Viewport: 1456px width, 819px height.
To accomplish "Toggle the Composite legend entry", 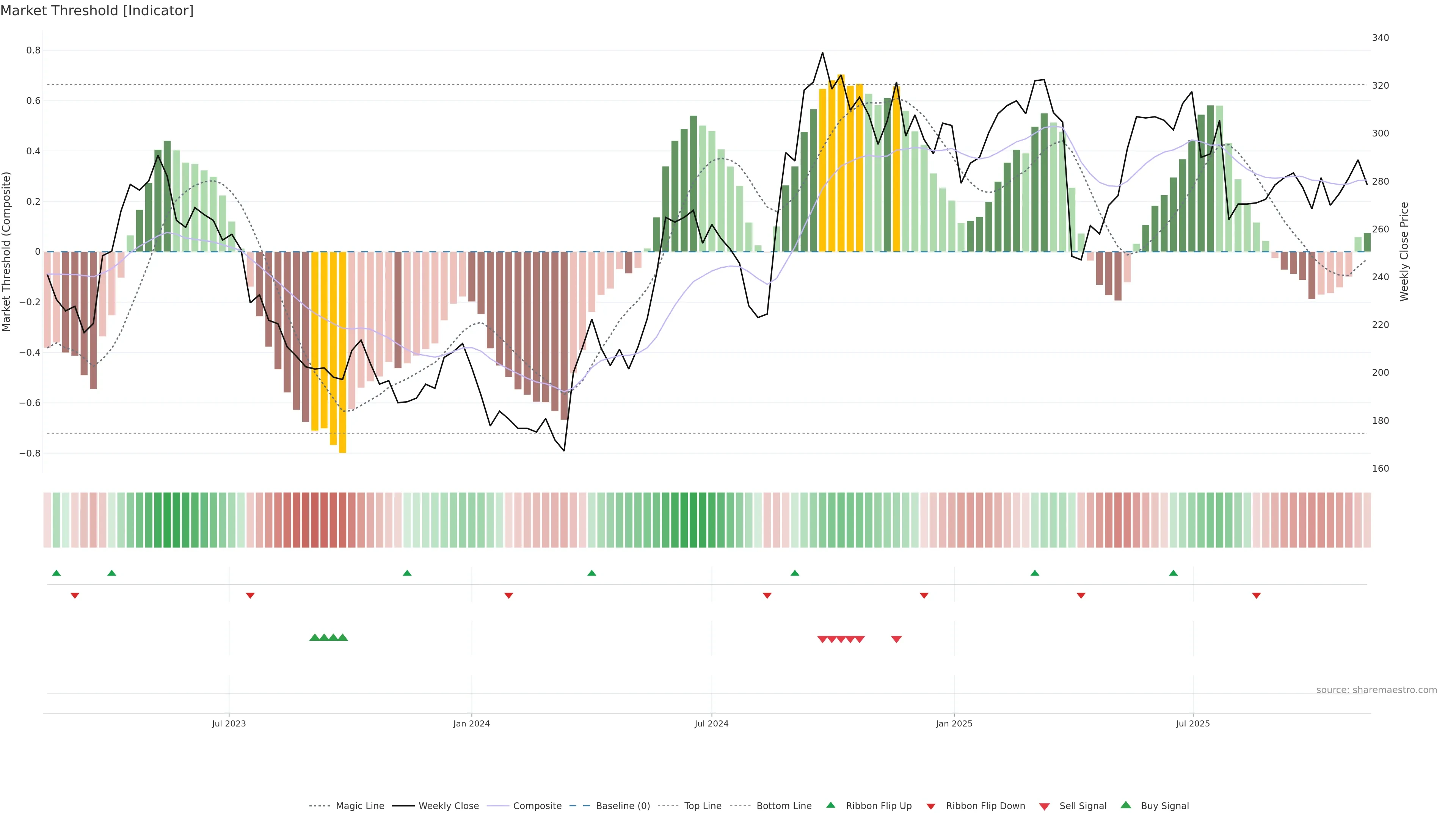I will point(537,806).
